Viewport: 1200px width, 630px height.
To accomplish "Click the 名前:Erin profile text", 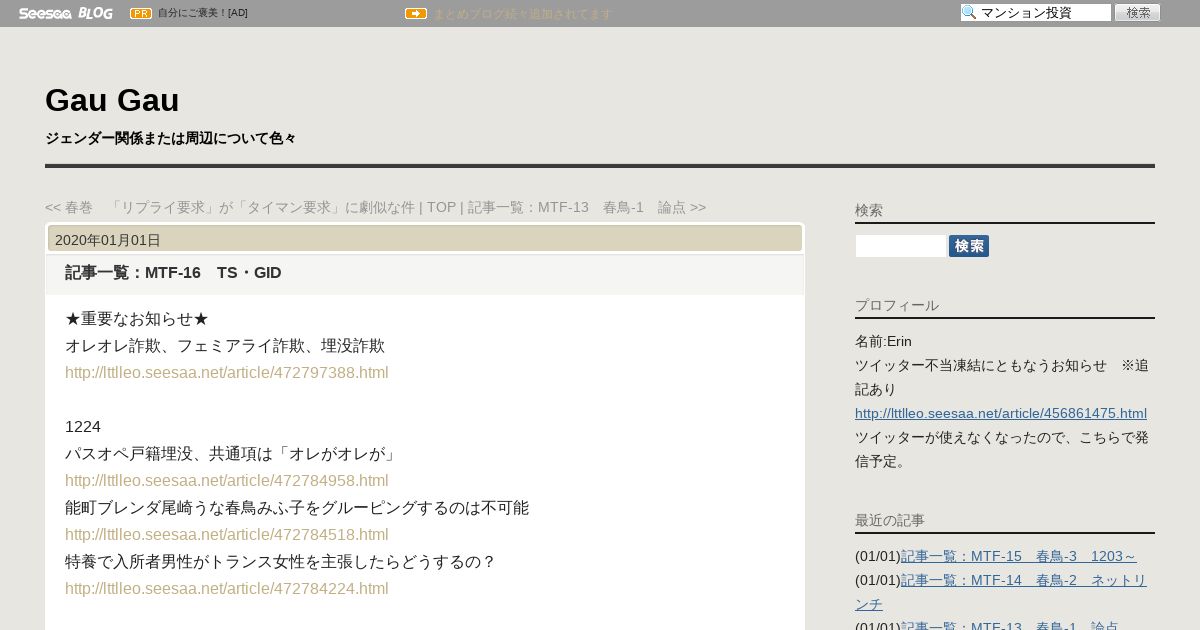I will point(883,341).
